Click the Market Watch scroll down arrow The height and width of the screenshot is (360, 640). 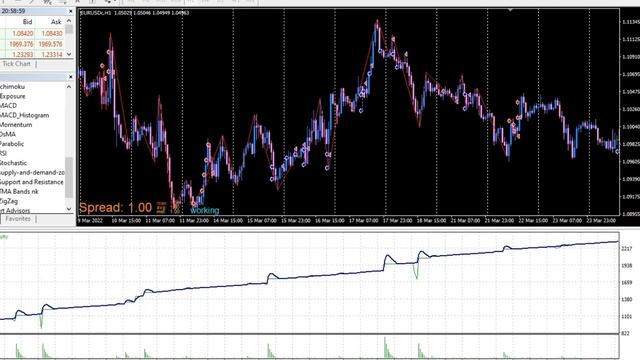pos(69,54)
